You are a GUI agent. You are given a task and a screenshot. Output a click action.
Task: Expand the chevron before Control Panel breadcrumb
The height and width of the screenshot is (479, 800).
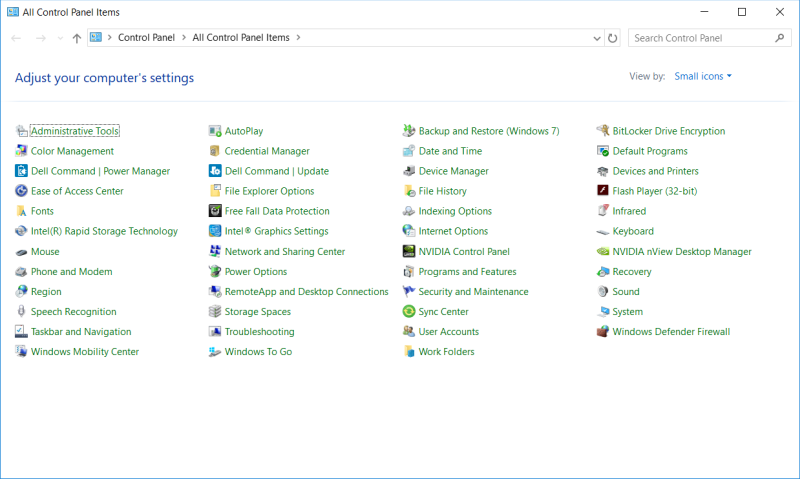109,37
